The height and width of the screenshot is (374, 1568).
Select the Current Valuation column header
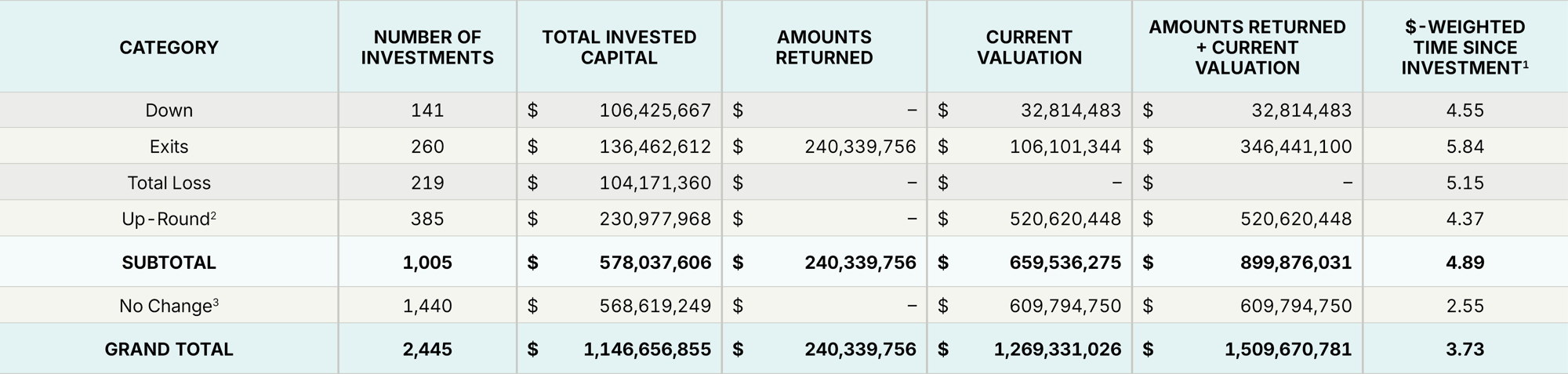[1029, 48]
